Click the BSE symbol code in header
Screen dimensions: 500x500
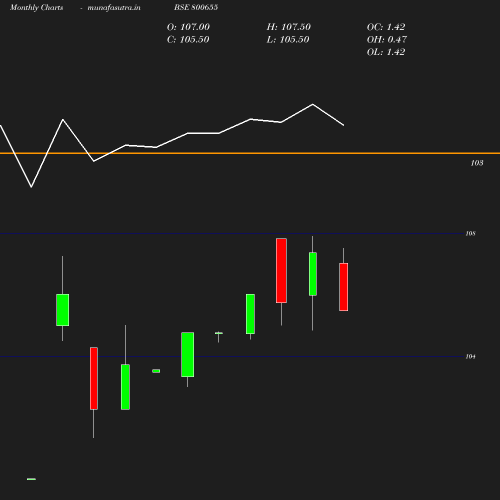(x=196, y=7)
